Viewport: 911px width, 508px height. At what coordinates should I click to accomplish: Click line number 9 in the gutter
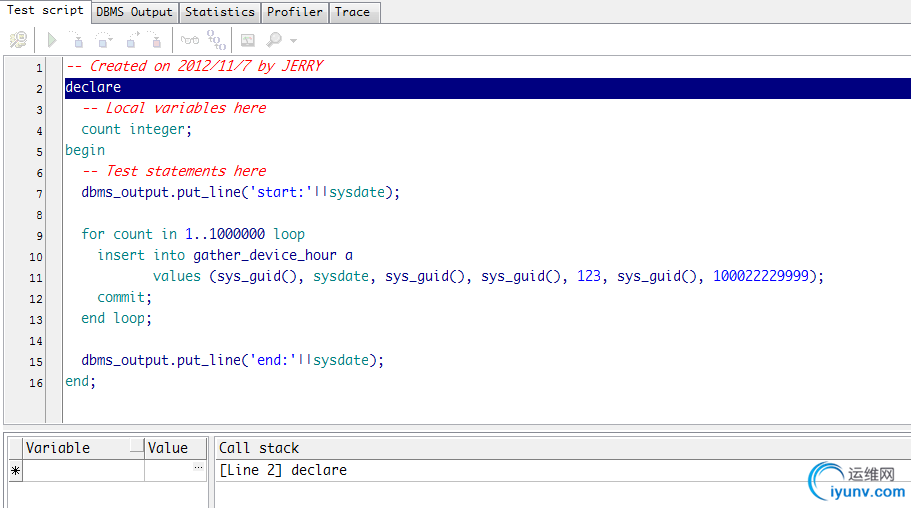click(x=39, y=236)
